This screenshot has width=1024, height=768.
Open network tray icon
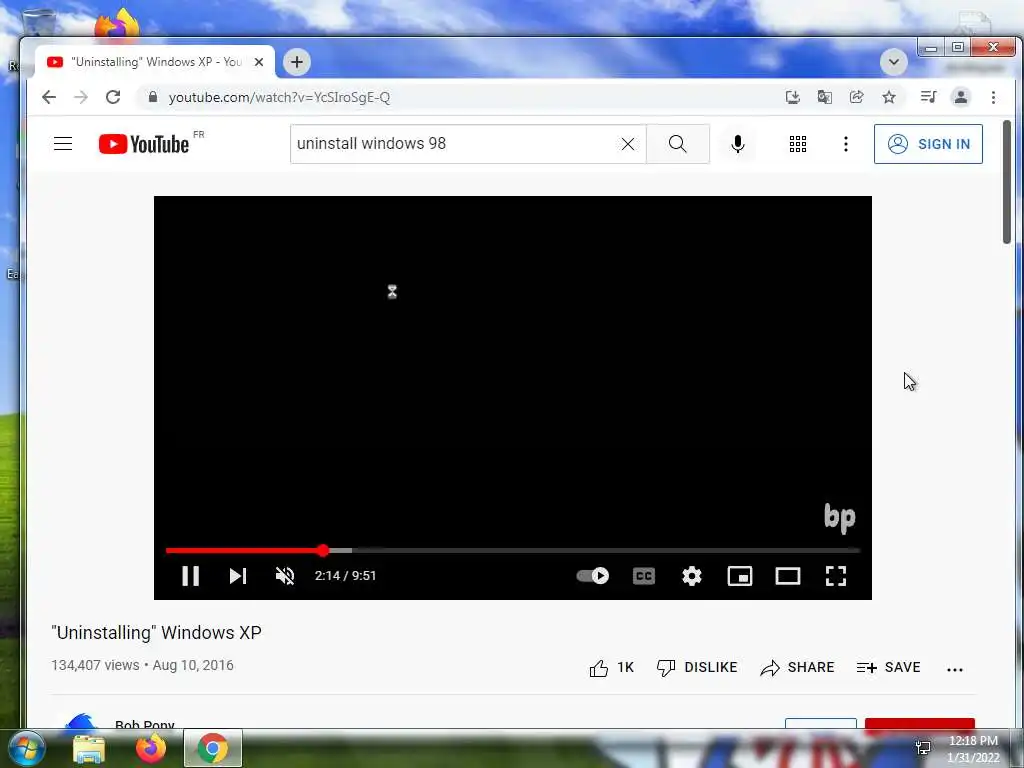pos(923,748)
